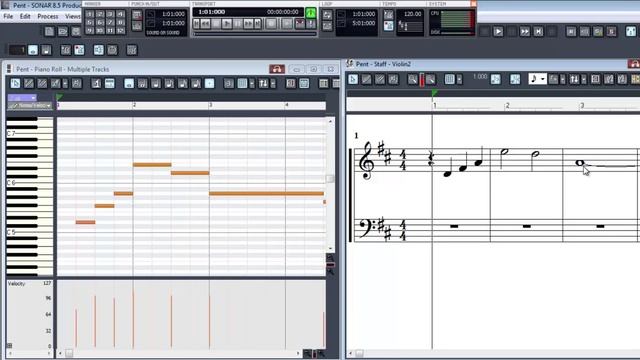Choose eighth note duration in Piano Roll
640x360 pixels.
pos(169,83)
